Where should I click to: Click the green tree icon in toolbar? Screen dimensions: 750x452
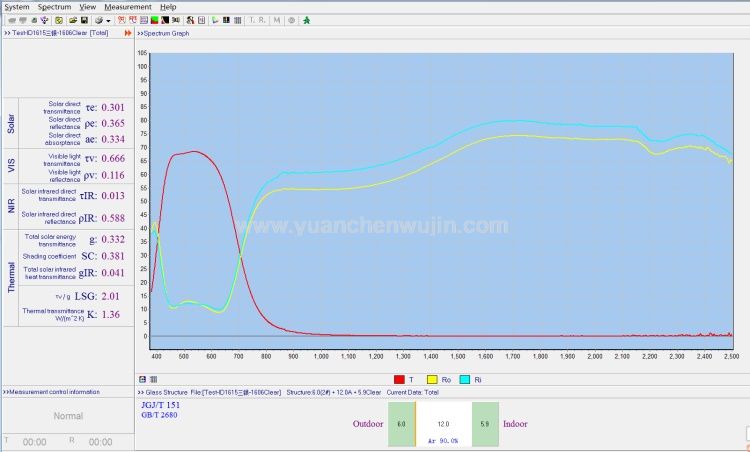point(306,19)
